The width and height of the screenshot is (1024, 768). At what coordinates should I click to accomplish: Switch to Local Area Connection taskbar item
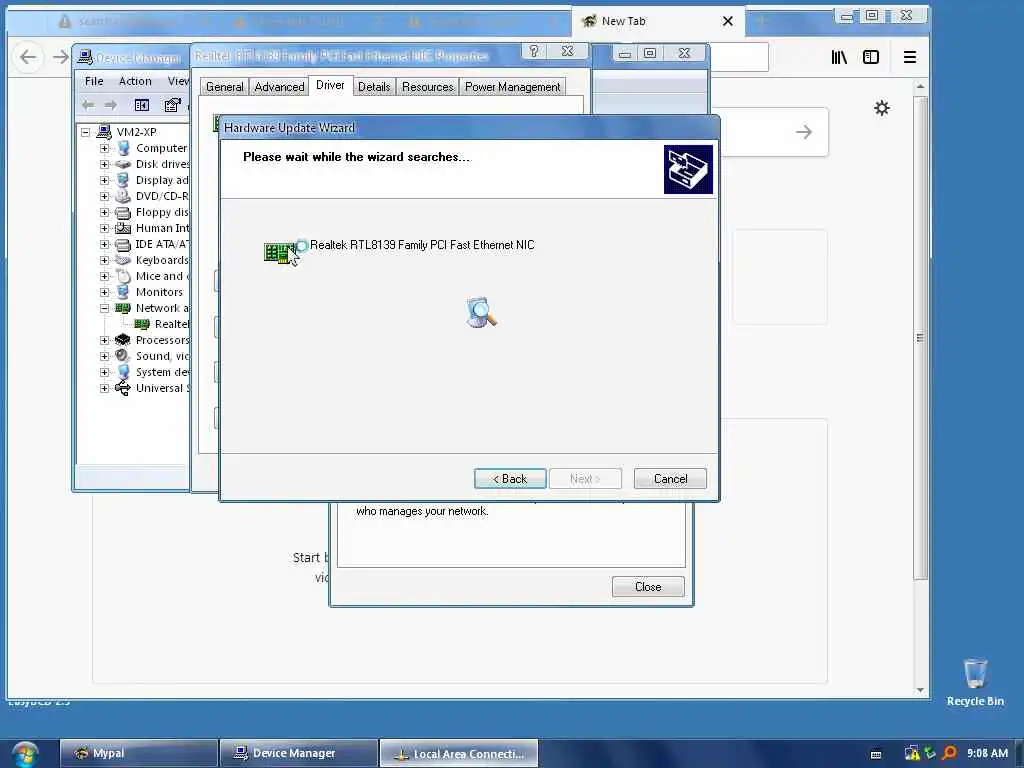click(459, 753)
